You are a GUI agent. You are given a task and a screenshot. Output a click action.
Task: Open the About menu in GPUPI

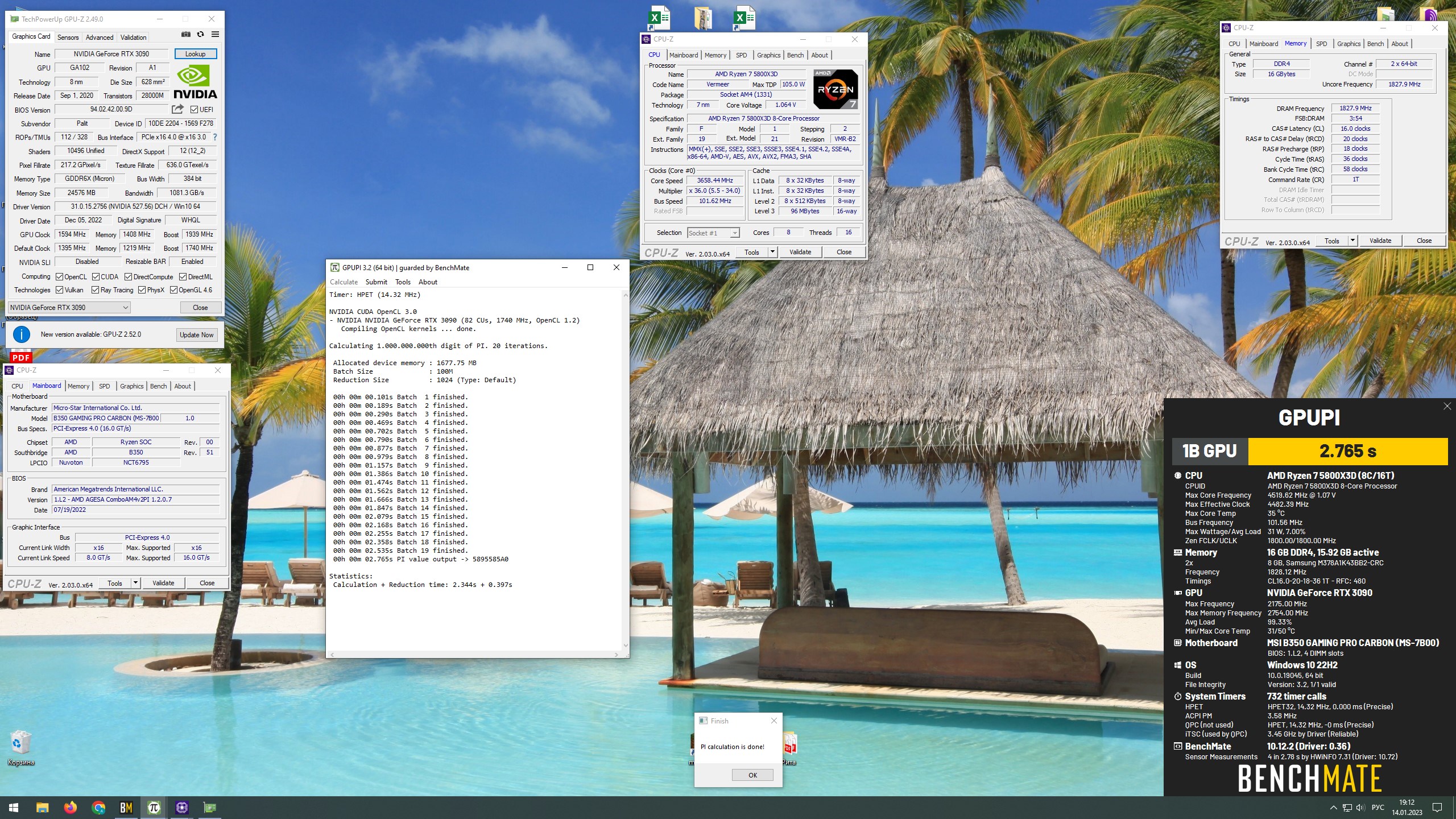(x=428, y=282)
